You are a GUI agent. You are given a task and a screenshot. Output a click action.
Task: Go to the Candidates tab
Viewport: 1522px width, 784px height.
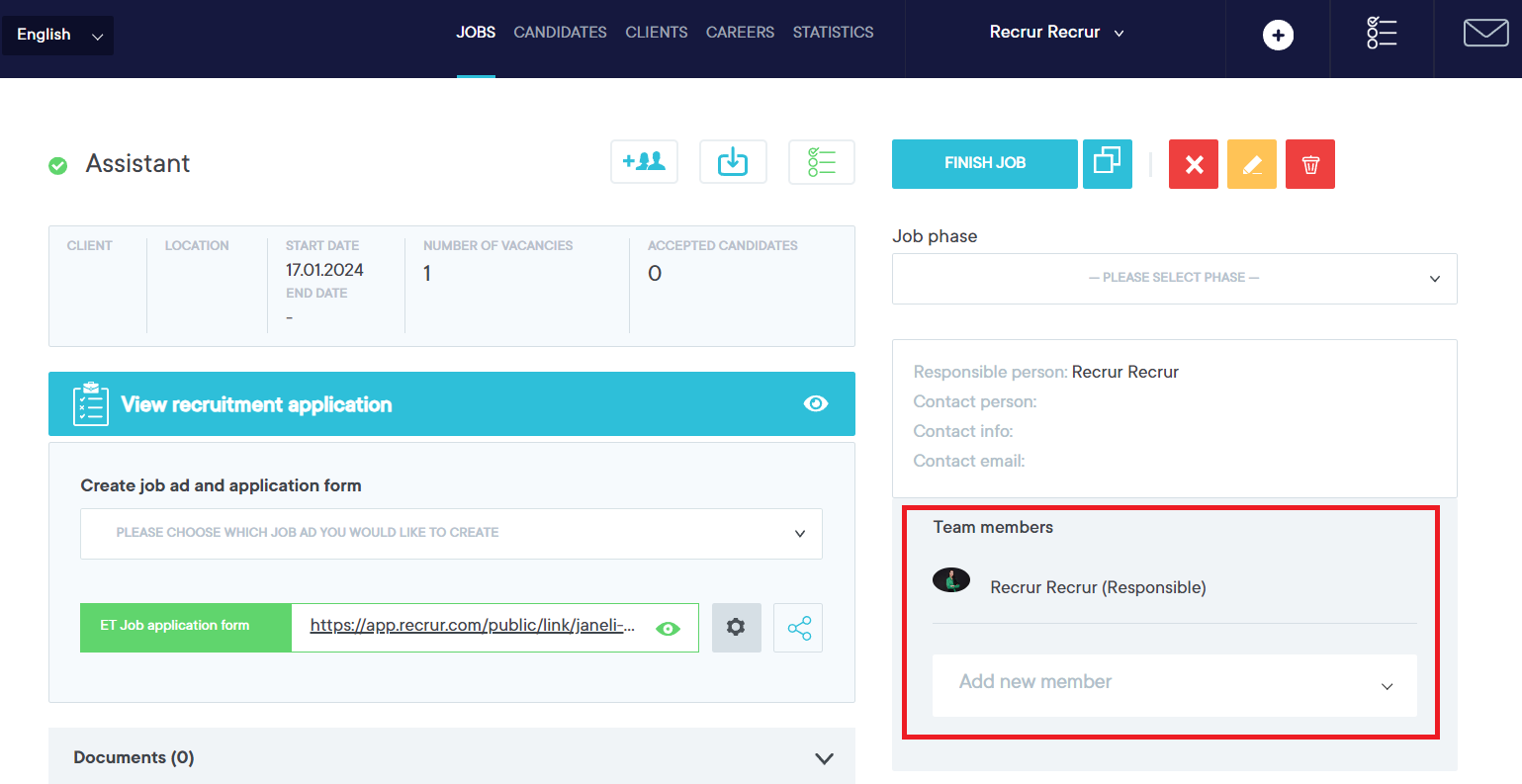[x=560, y=33]
